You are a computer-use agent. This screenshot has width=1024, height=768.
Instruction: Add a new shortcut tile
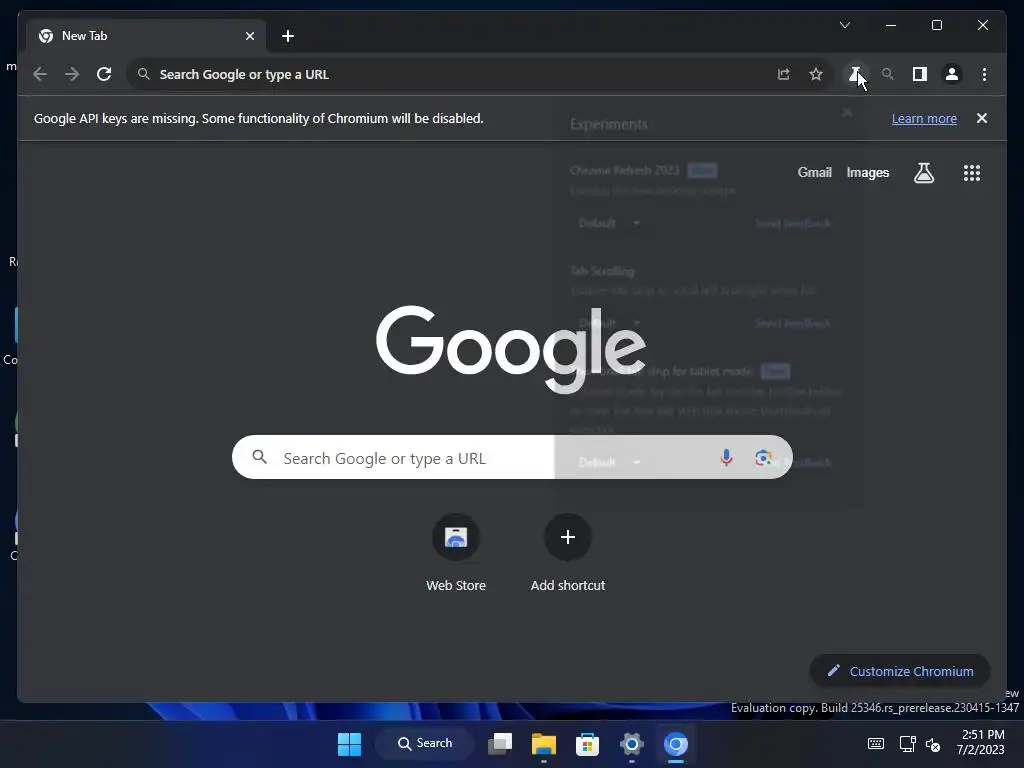click(x=568, y=553)
